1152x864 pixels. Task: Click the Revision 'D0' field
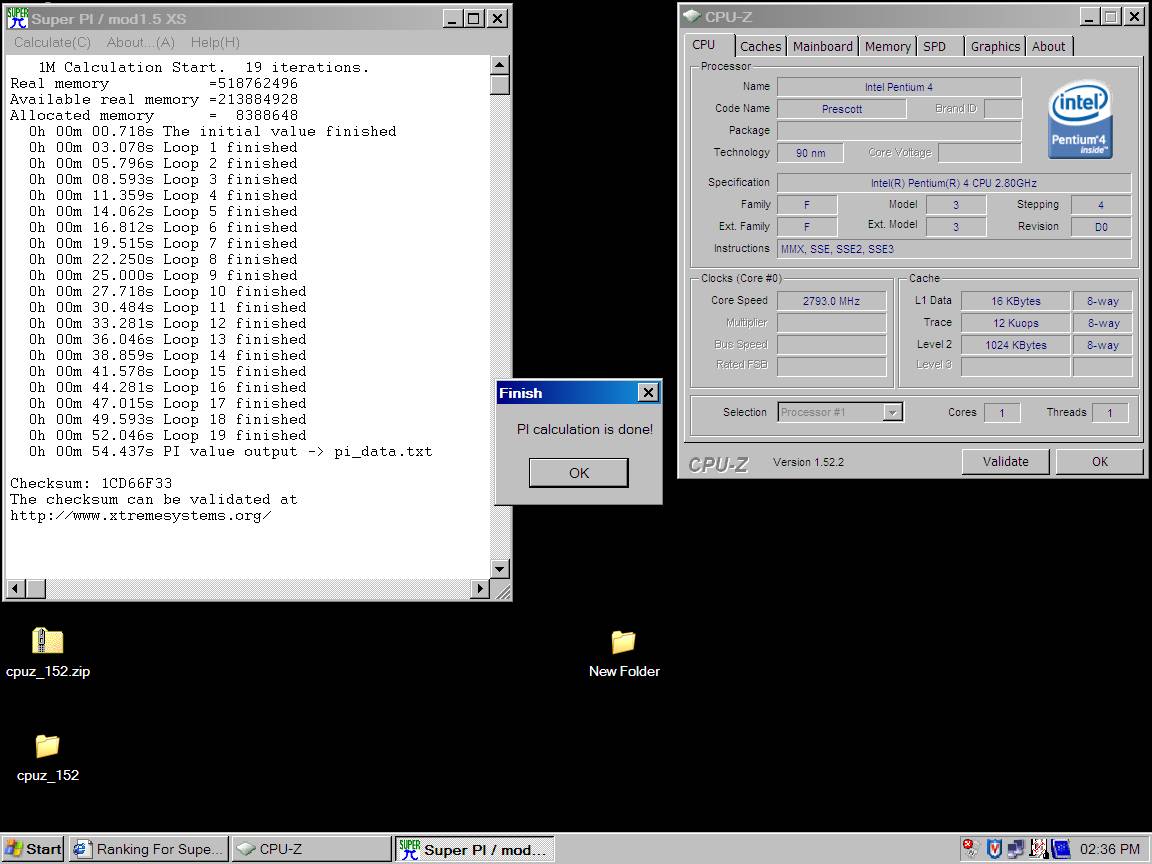pos(1101,227)
